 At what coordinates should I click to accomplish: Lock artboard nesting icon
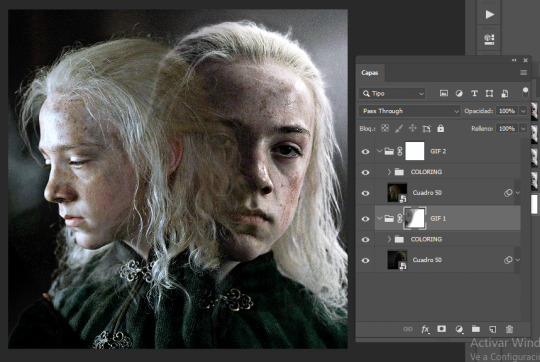tap(426, 129)
